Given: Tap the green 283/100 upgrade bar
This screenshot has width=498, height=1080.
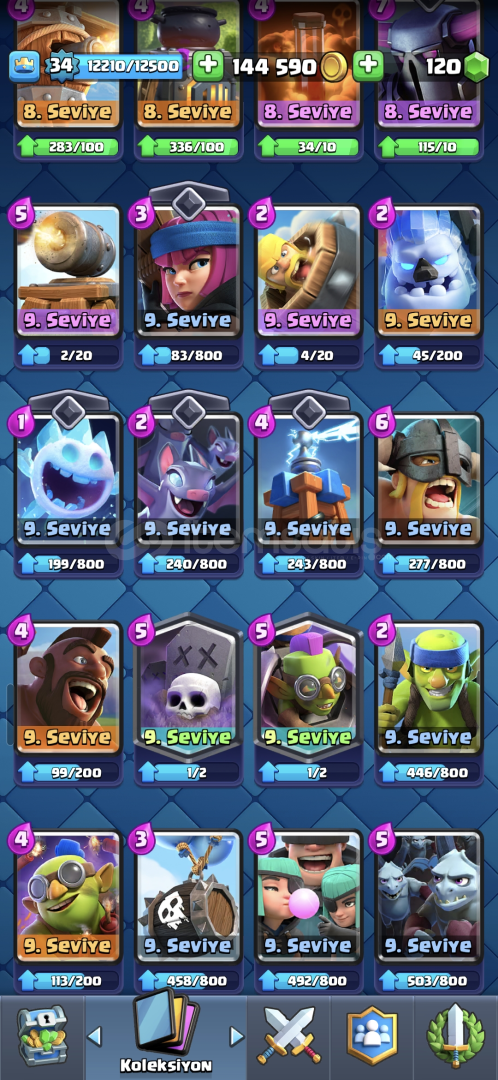Looking at the screenshot, I should click(x=68, y=147).
